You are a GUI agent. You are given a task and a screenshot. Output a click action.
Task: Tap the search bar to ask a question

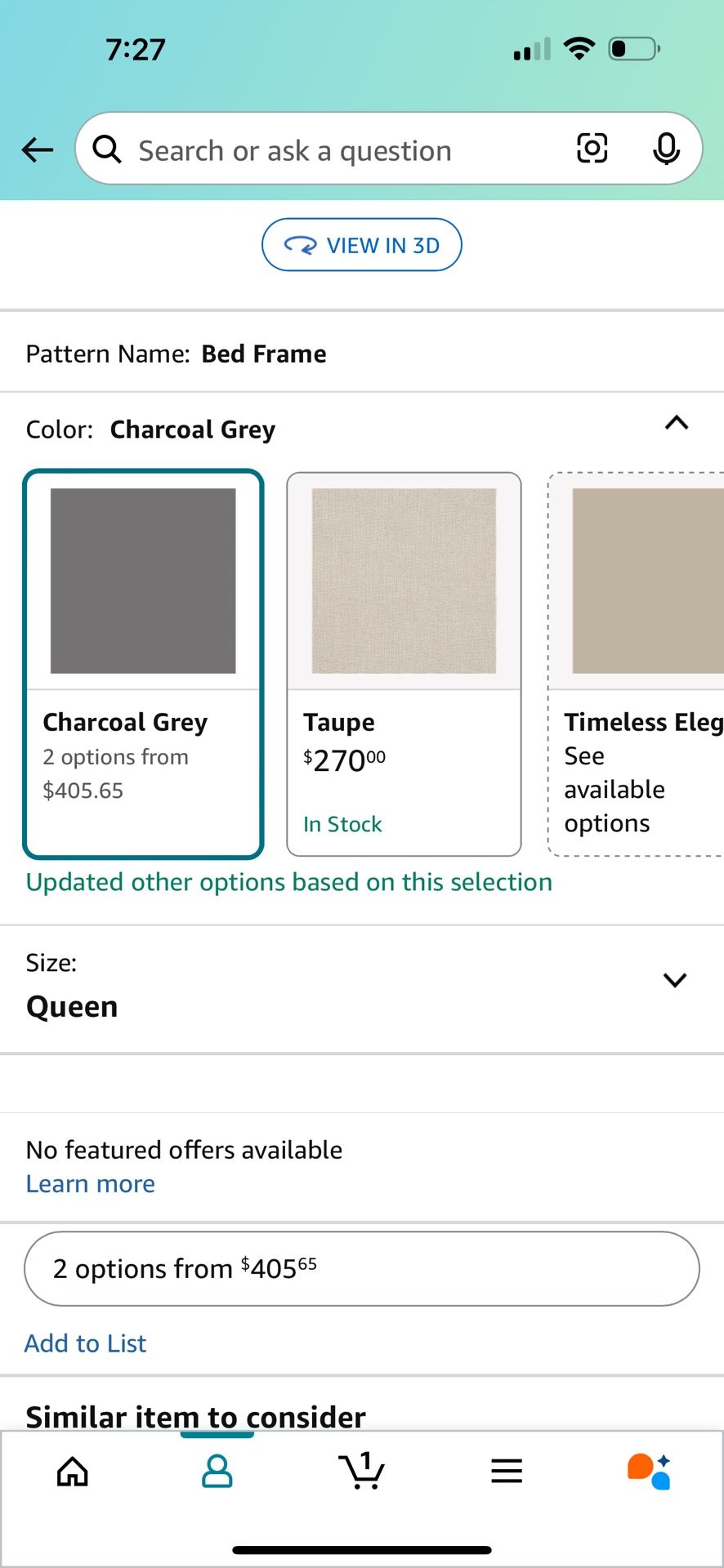(327, 149)
